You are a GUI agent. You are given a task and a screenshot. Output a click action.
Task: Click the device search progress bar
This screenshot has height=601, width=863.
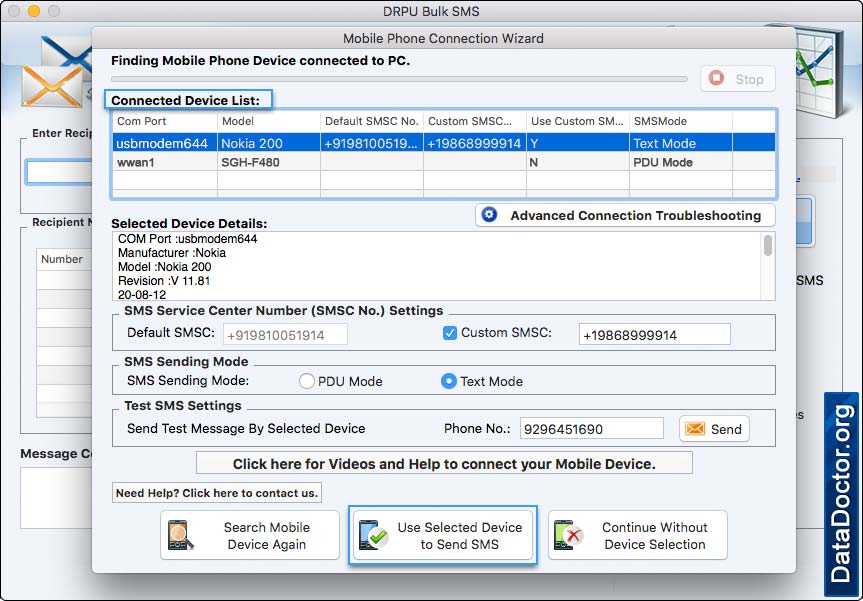pos(399,79)
